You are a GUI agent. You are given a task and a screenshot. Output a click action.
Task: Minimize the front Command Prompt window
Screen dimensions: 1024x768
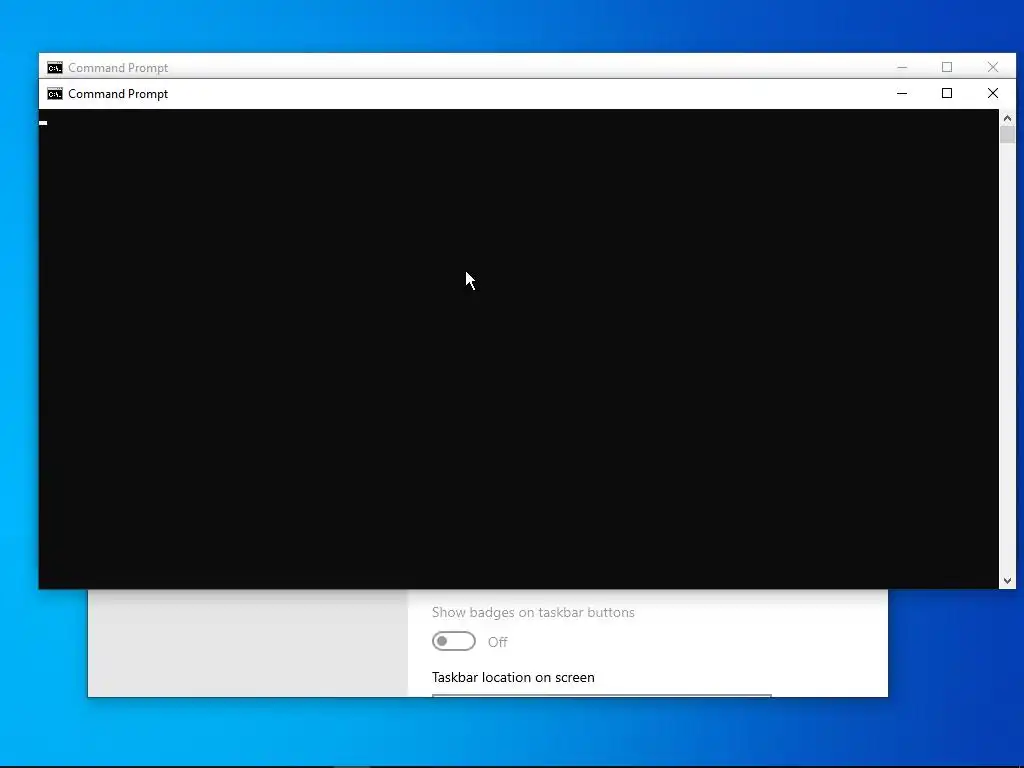click(x=902, y=93)
